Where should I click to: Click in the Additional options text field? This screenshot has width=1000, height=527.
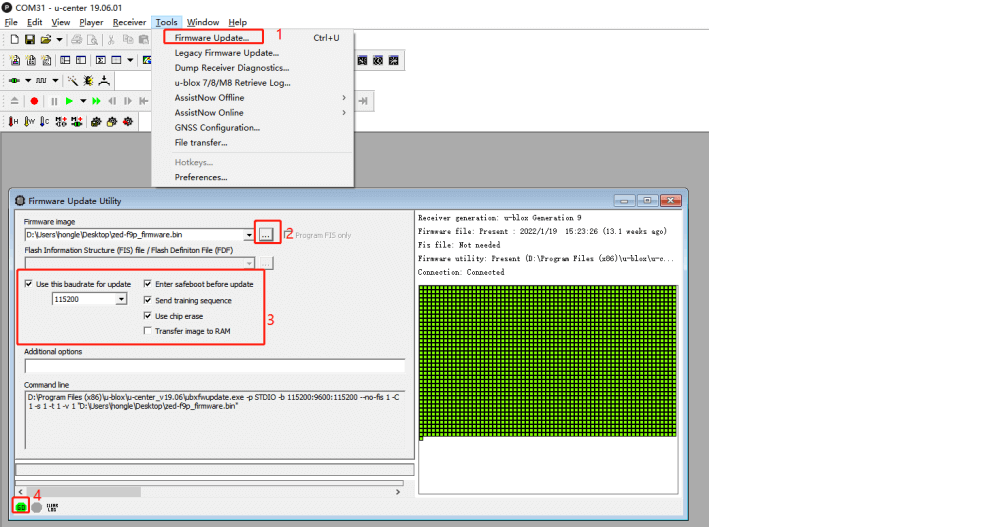point(214,366)
